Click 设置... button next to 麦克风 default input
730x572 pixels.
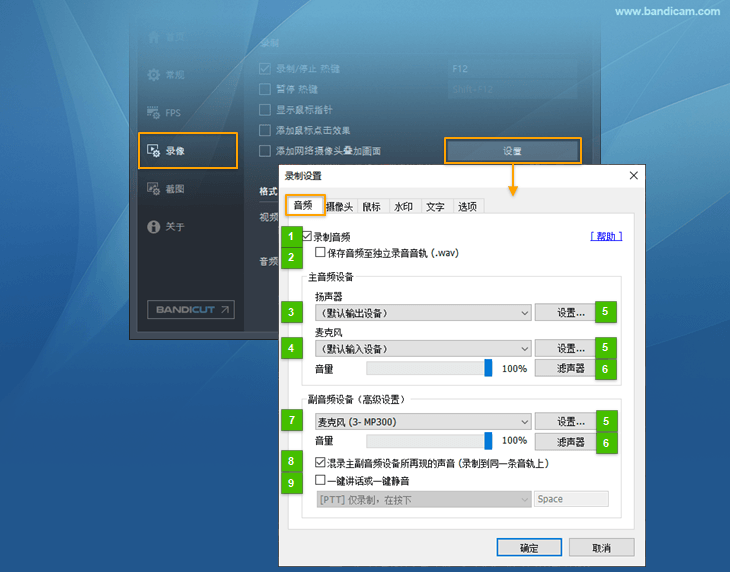(x=565, y=348)
